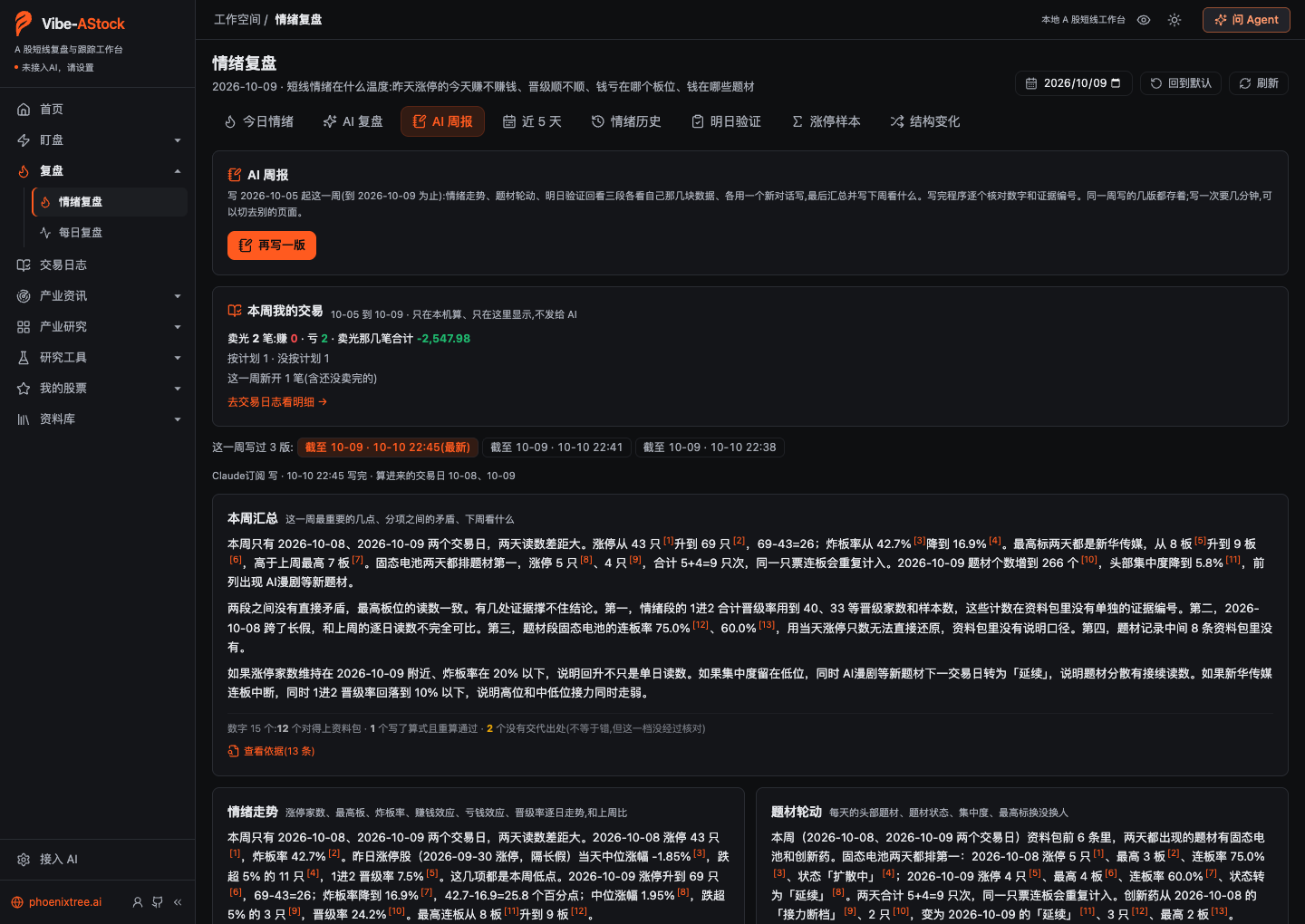
Task: Visit the phoenixtree.ai link
Action: [56, 902]
